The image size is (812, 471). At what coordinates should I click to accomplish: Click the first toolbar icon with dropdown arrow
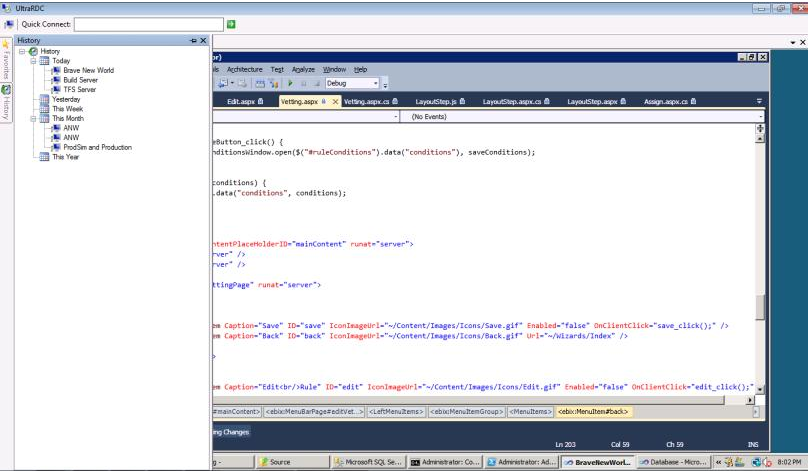(x=225, y=83)
